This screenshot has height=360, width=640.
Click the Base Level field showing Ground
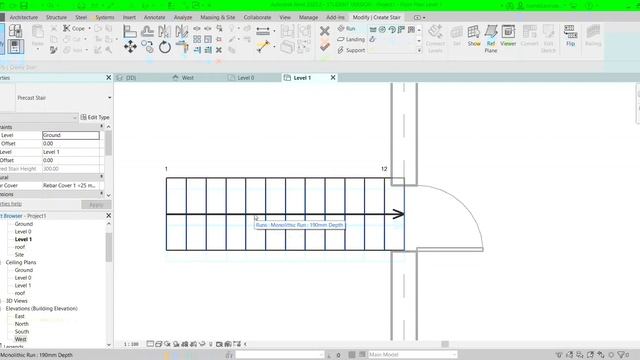tap(71, 135)
